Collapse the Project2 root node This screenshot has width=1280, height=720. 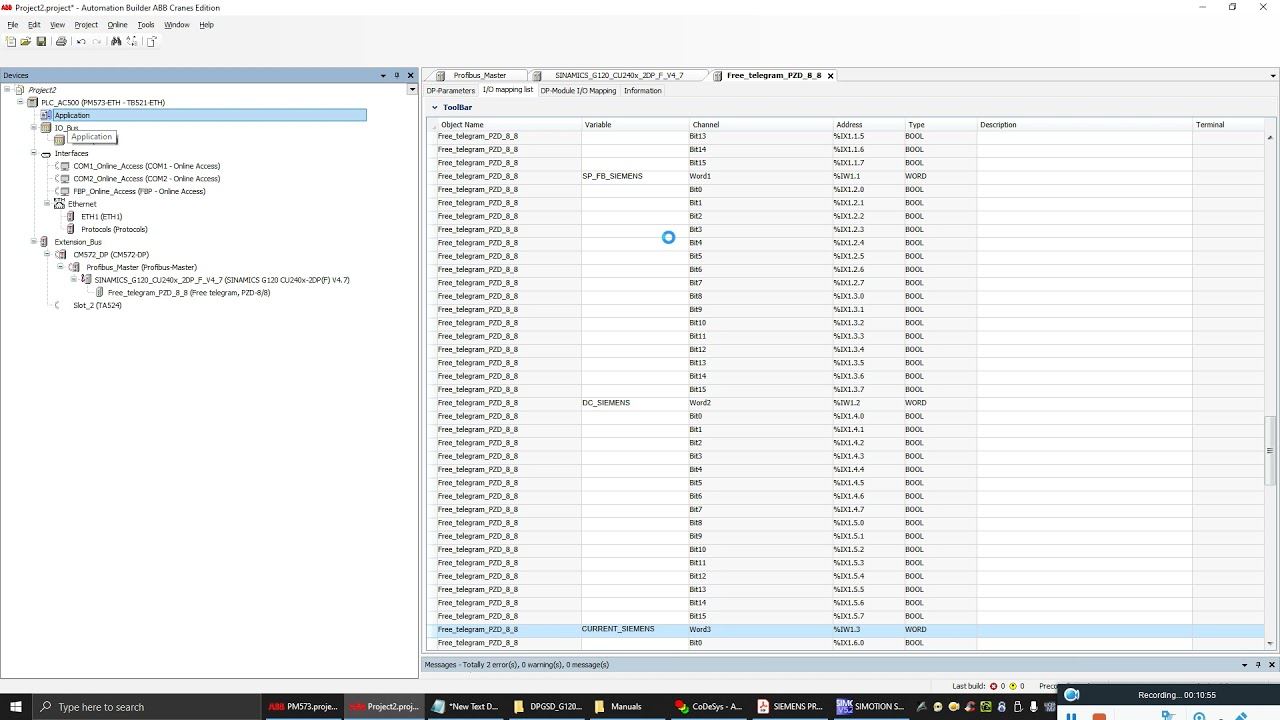(7, 90)
